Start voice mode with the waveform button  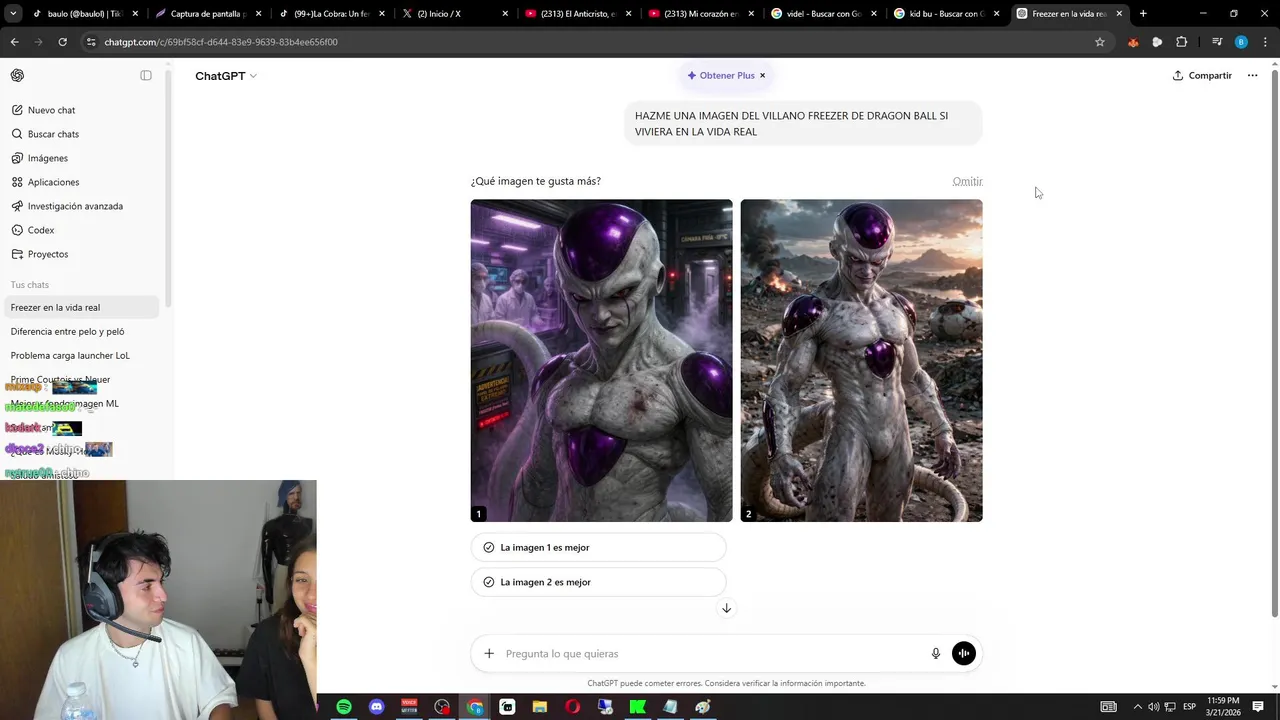[964, 654]
